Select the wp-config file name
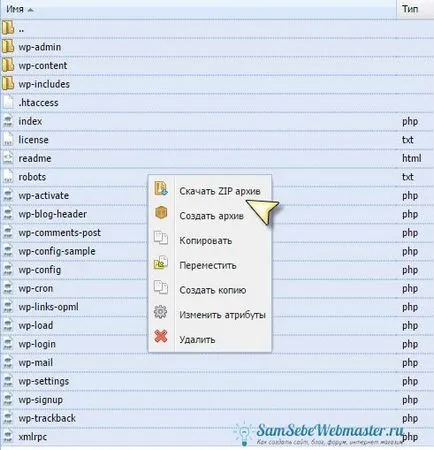 coord(40,270)
